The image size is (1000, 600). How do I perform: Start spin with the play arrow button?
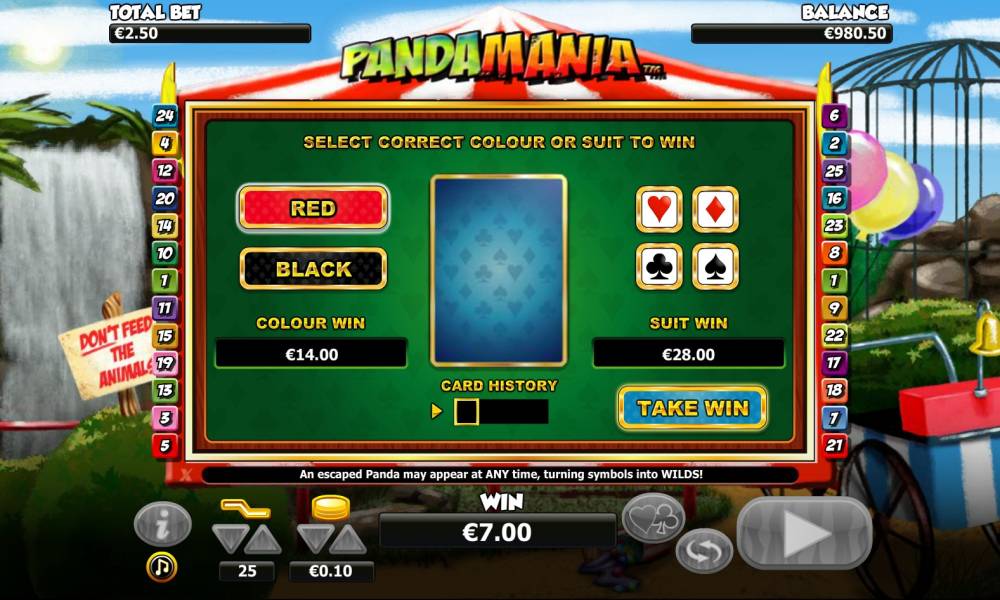click(804, 533)
